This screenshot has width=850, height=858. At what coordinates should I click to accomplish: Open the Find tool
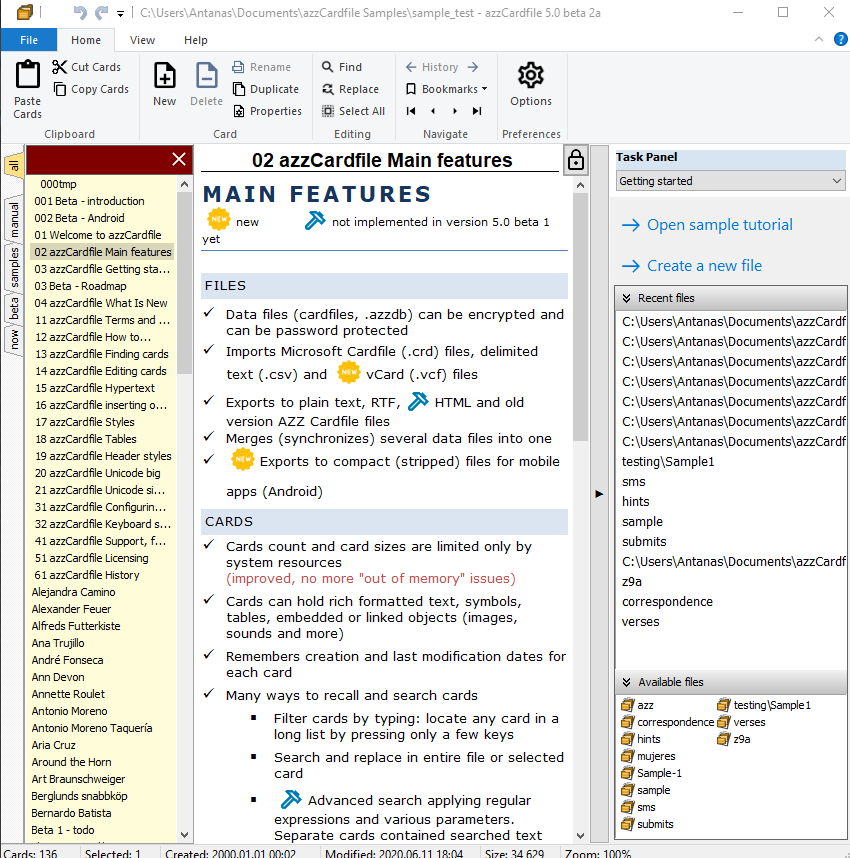click(x=342, y=67)
